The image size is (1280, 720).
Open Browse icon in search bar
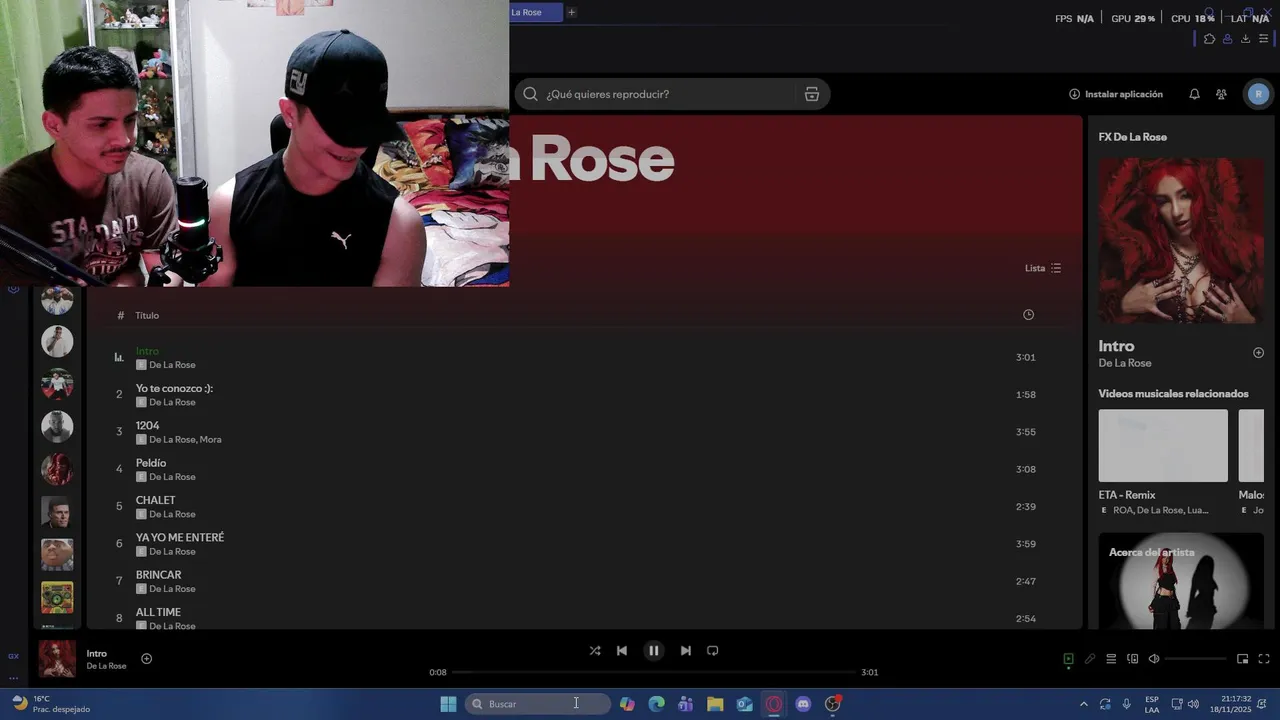pos(812,94)
